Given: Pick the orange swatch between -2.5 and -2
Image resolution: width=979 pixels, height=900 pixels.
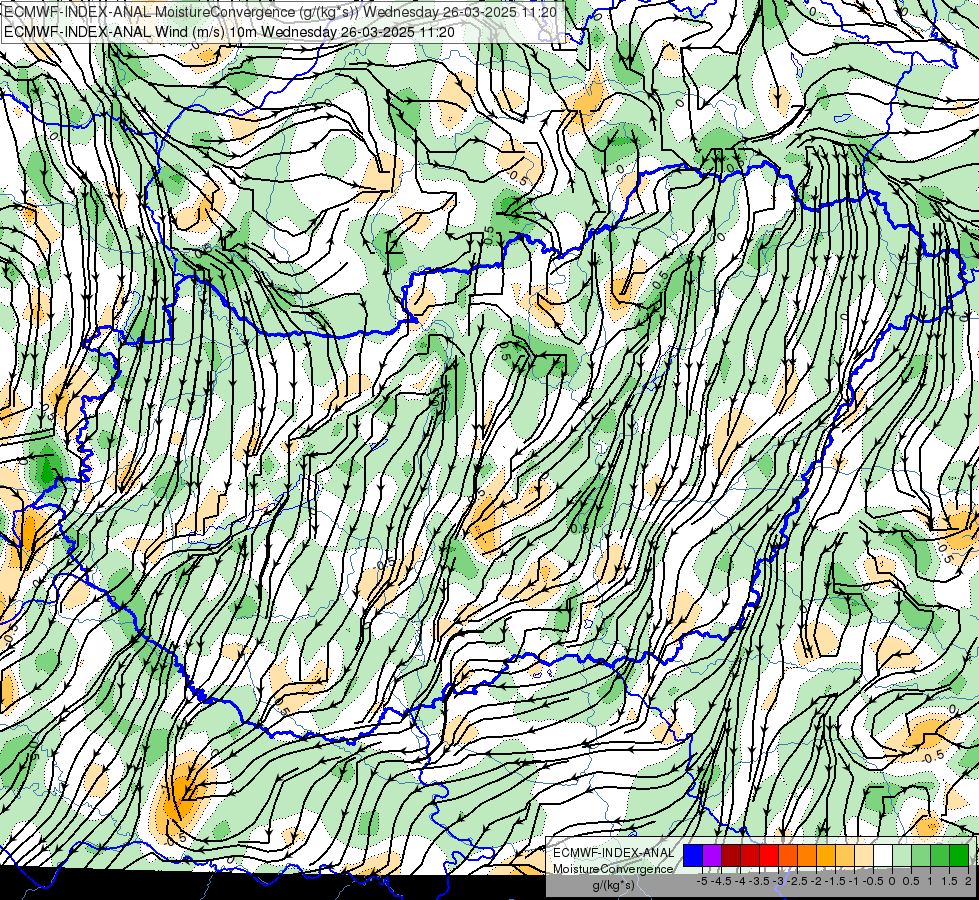Looking at the screenshot, I should coord(807,855).
